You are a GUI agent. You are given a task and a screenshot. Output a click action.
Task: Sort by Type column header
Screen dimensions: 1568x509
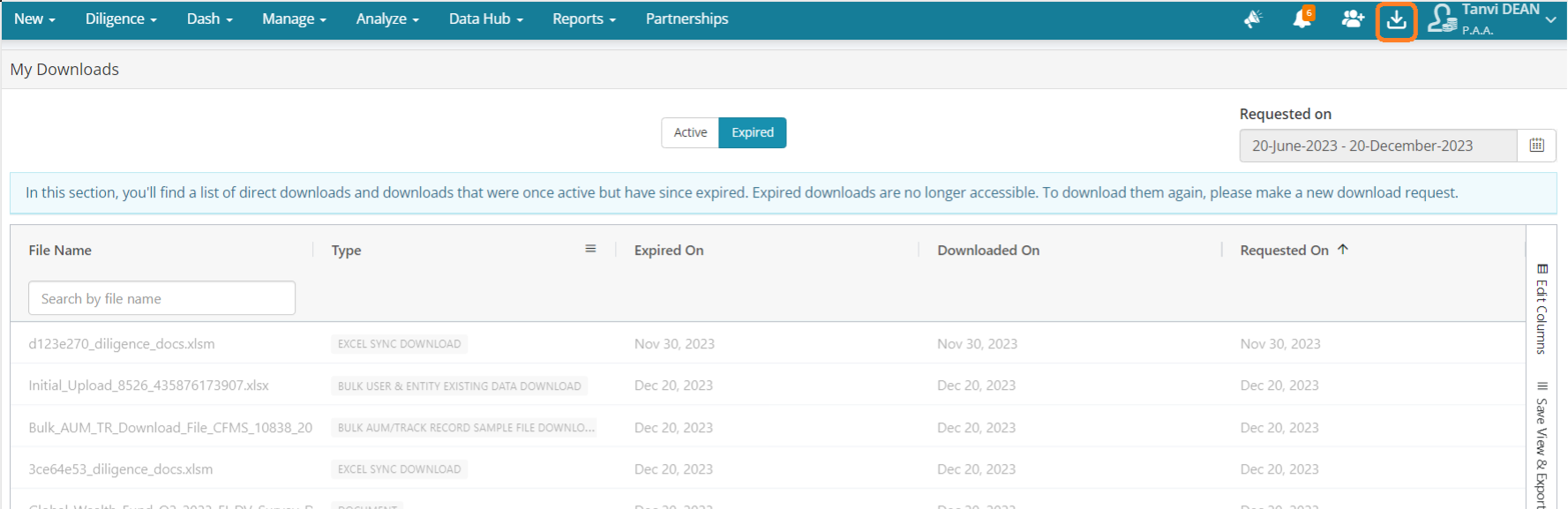point(346,251)
